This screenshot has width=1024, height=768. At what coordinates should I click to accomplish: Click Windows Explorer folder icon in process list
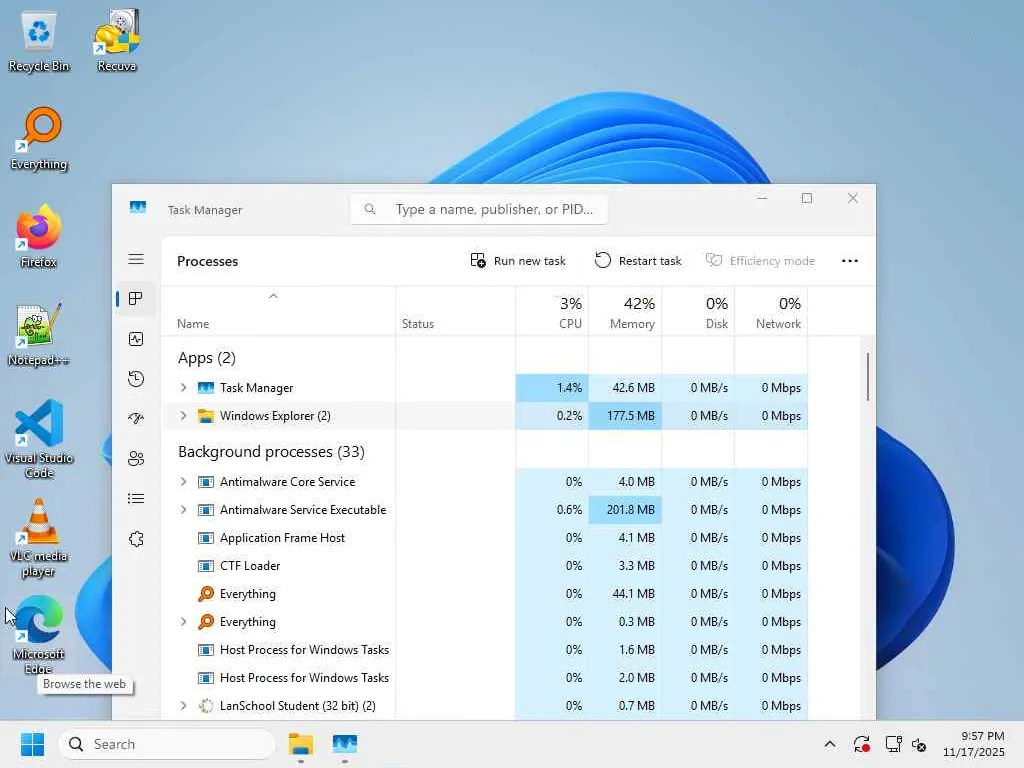206,416
